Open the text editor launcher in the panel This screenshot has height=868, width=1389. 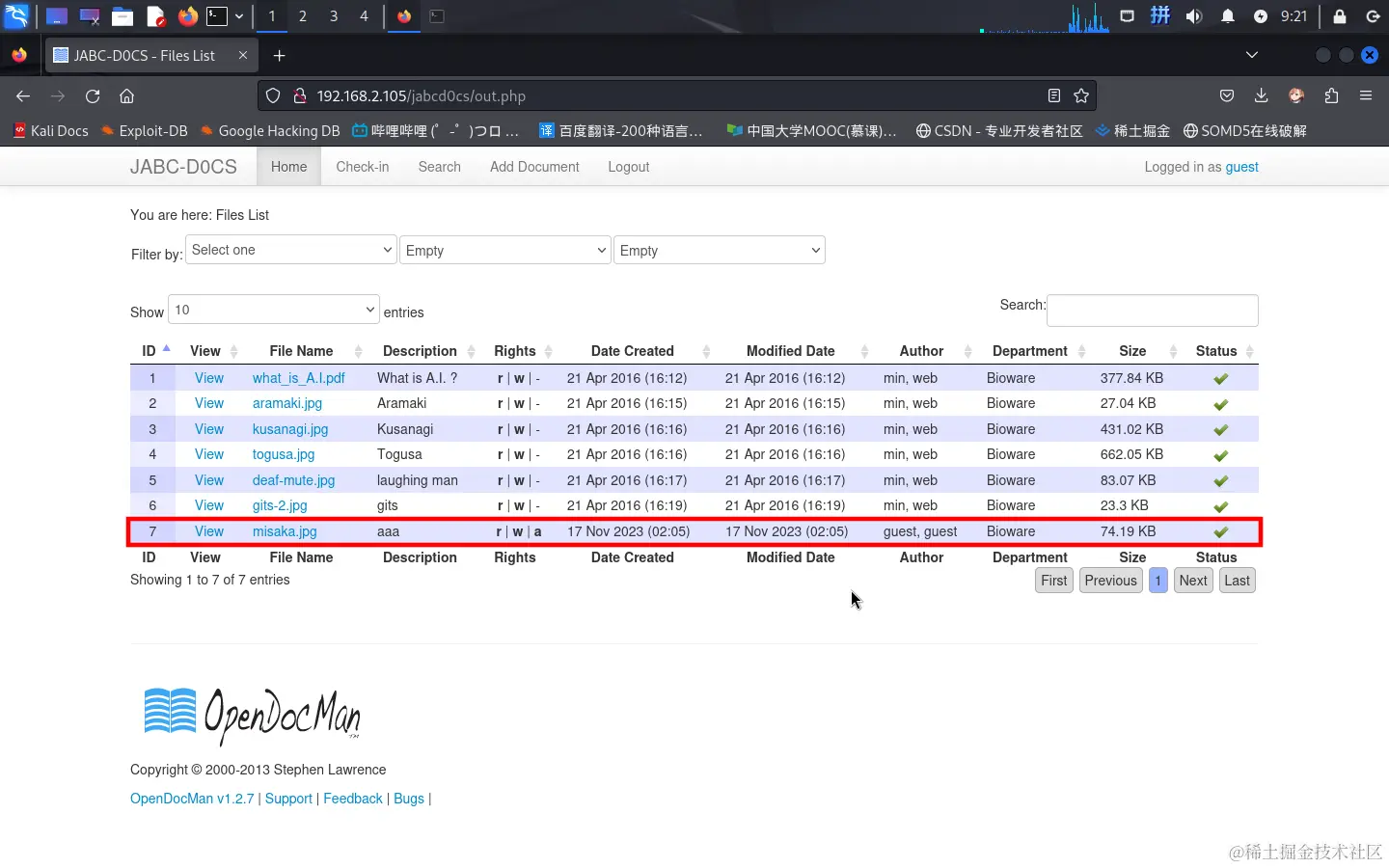[x=155, y=16]
